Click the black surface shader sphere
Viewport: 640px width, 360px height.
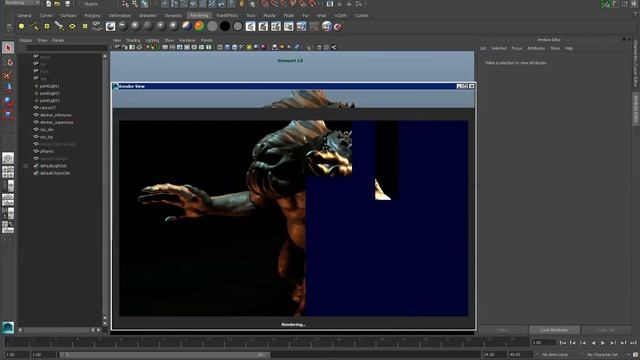pyautogui.click(x=224, y=27)
